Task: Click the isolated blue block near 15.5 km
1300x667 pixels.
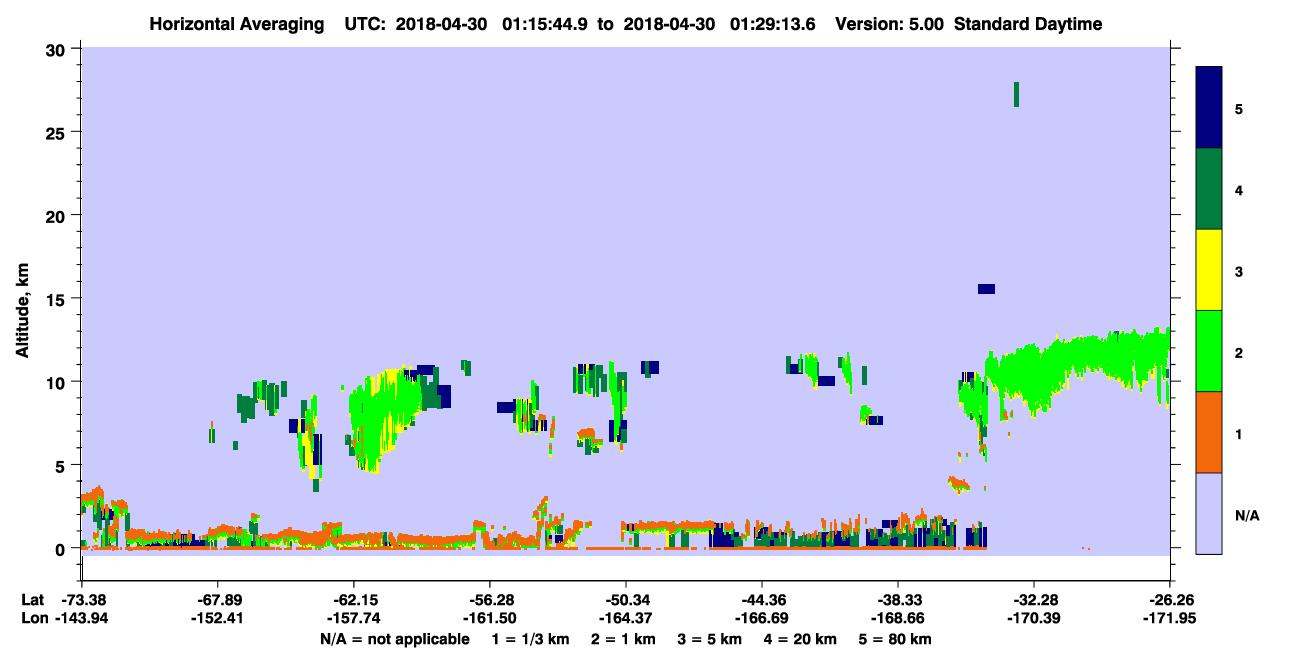Action: 987,289
